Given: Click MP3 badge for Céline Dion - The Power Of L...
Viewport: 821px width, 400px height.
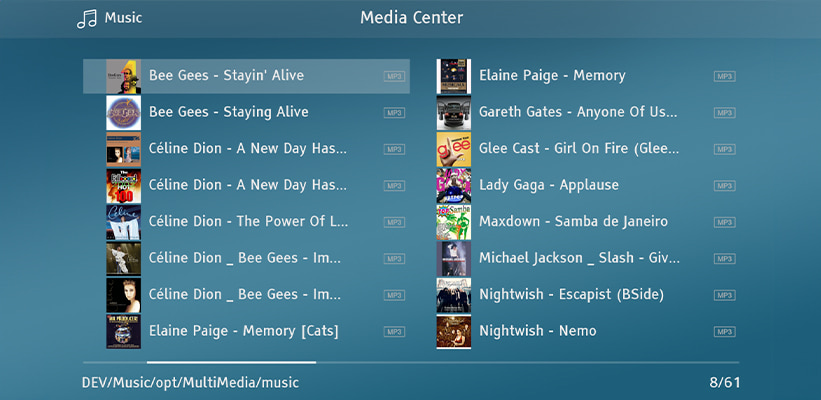Looking at the screenshot, I should click(394, 222).
